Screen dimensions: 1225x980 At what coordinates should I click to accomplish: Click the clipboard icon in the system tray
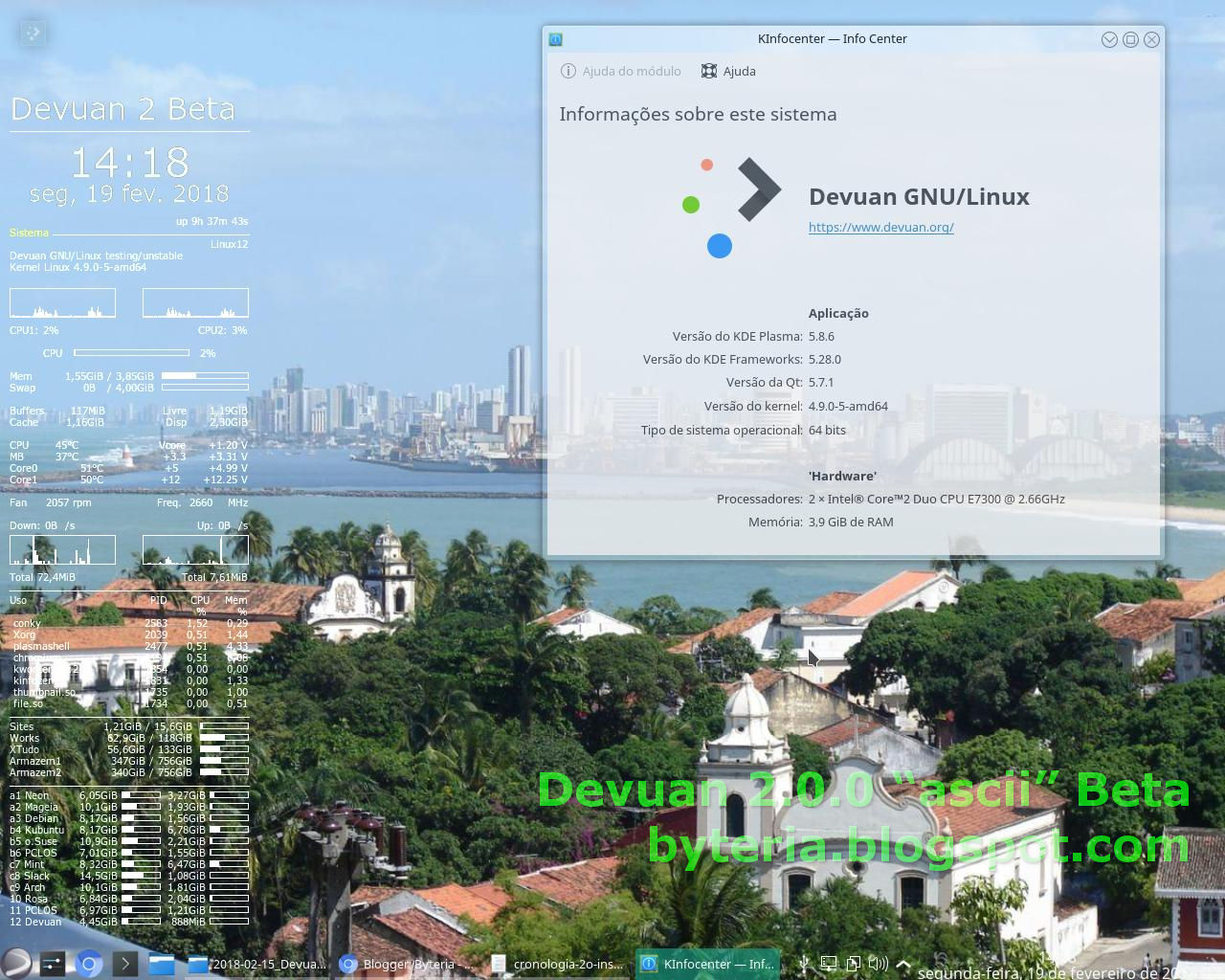853,963
